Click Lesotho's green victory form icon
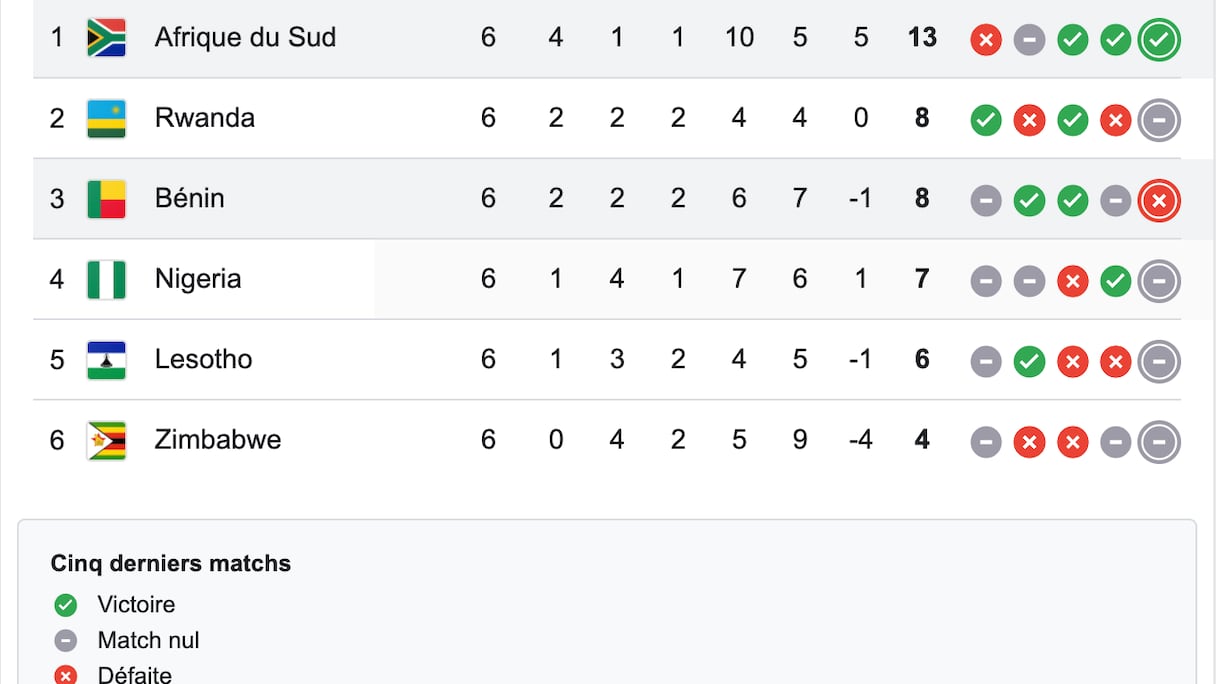Viewport: 1216px width, 684px height. coord(1029,362)
